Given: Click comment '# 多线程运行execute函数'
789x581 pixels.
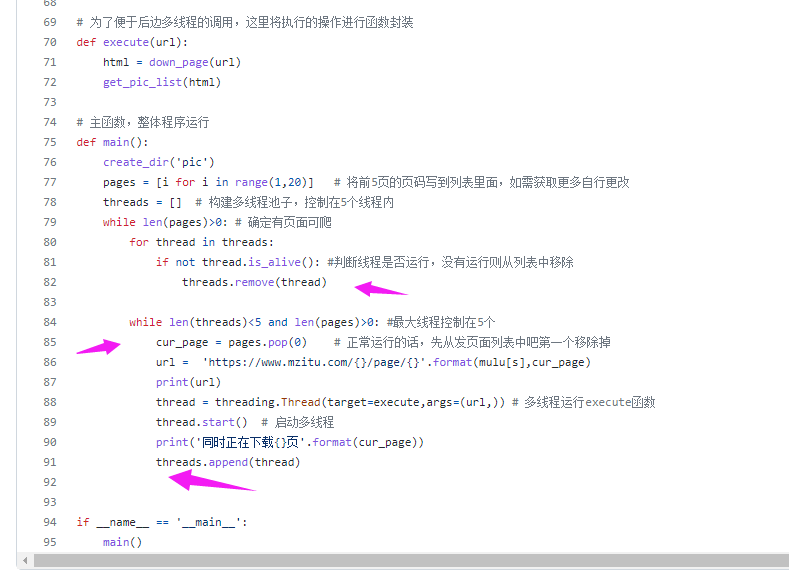Looking at the screenshot, I should [x=584, y=402].
